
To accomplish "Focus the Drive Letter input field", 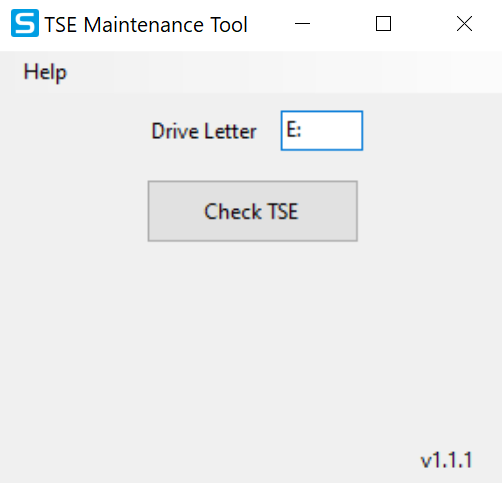I will click(322, 131).
